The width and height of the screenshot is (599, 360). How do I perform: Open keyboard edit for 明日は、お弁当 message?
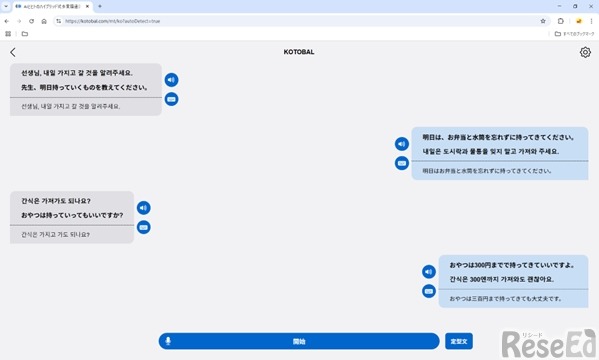point(401,163)
